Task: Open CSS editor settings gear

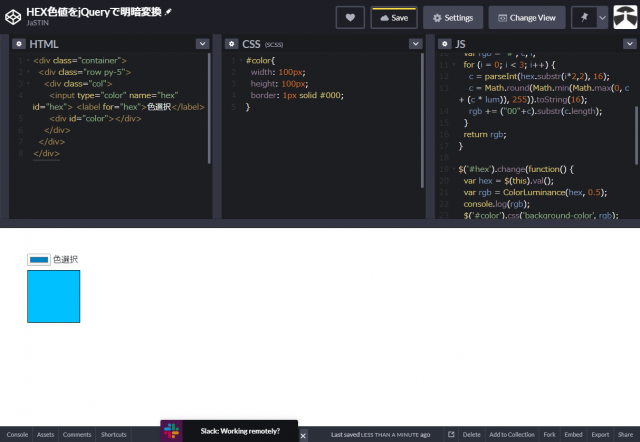Action: click(x=231, y=44)
